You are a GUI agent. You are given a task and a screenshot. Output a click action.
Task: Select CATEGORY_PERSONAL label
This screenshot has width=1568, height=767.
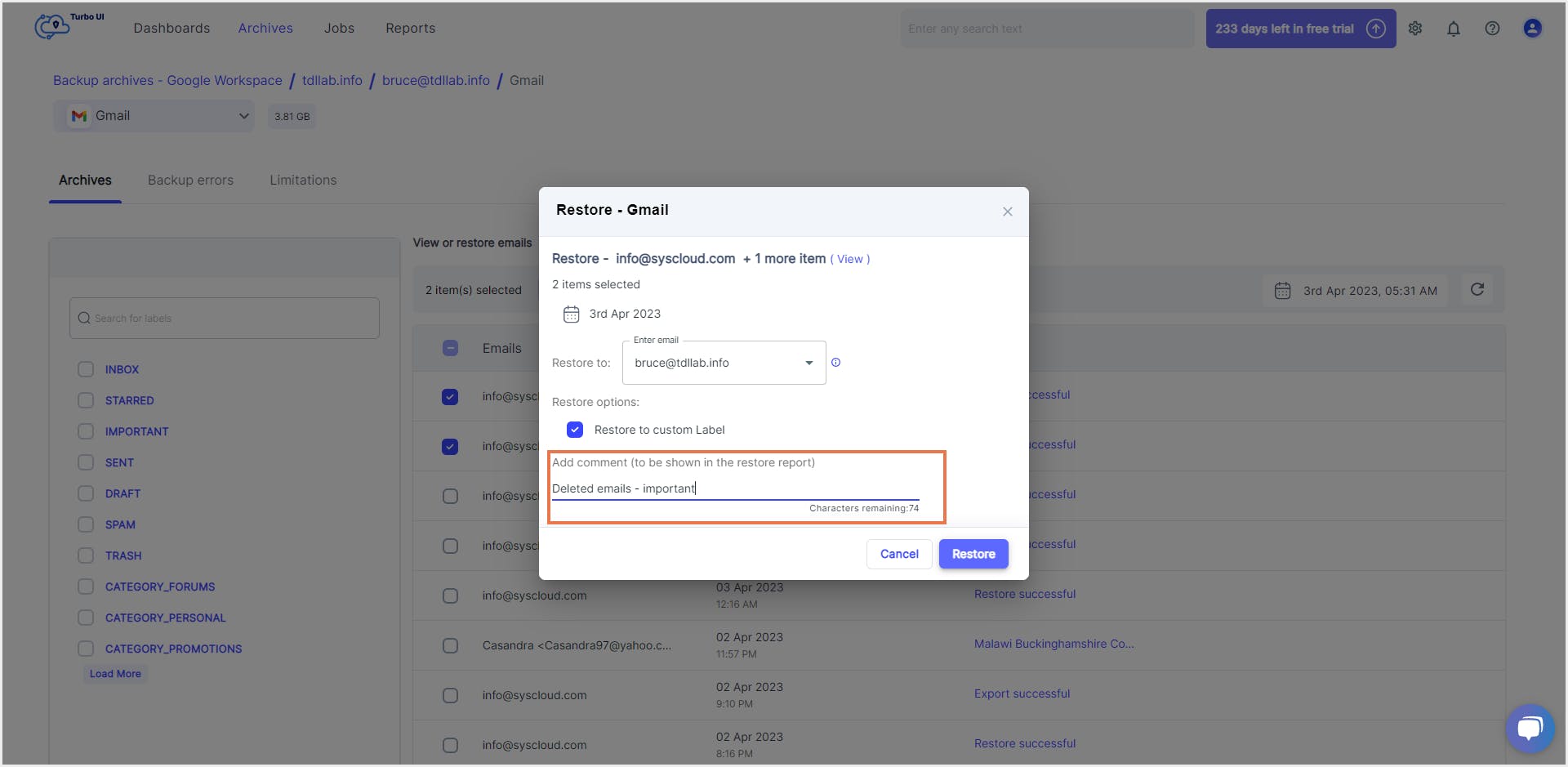click(165, 618)
